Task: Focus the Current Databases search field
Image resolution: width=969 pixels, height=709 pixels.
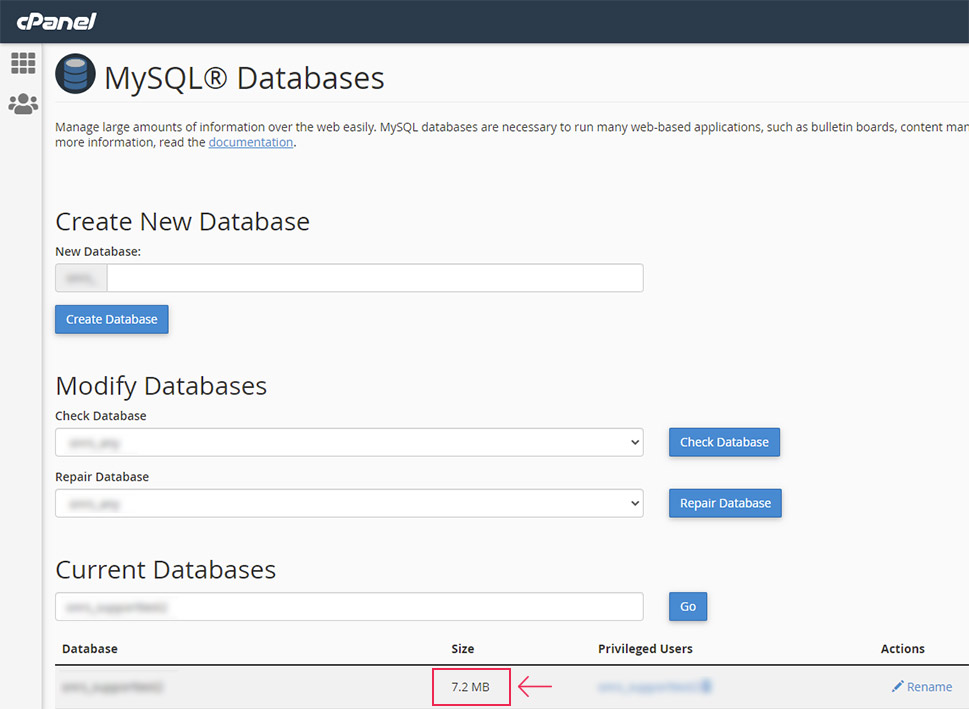Action: point(349,606)
